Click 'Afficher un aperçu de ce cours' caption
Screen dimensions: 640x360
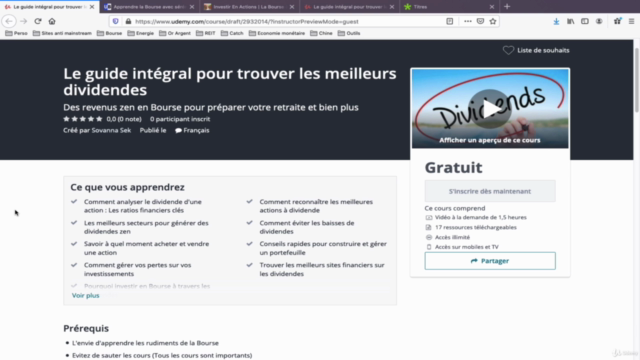pyautogui.click(x=489, y=140)
